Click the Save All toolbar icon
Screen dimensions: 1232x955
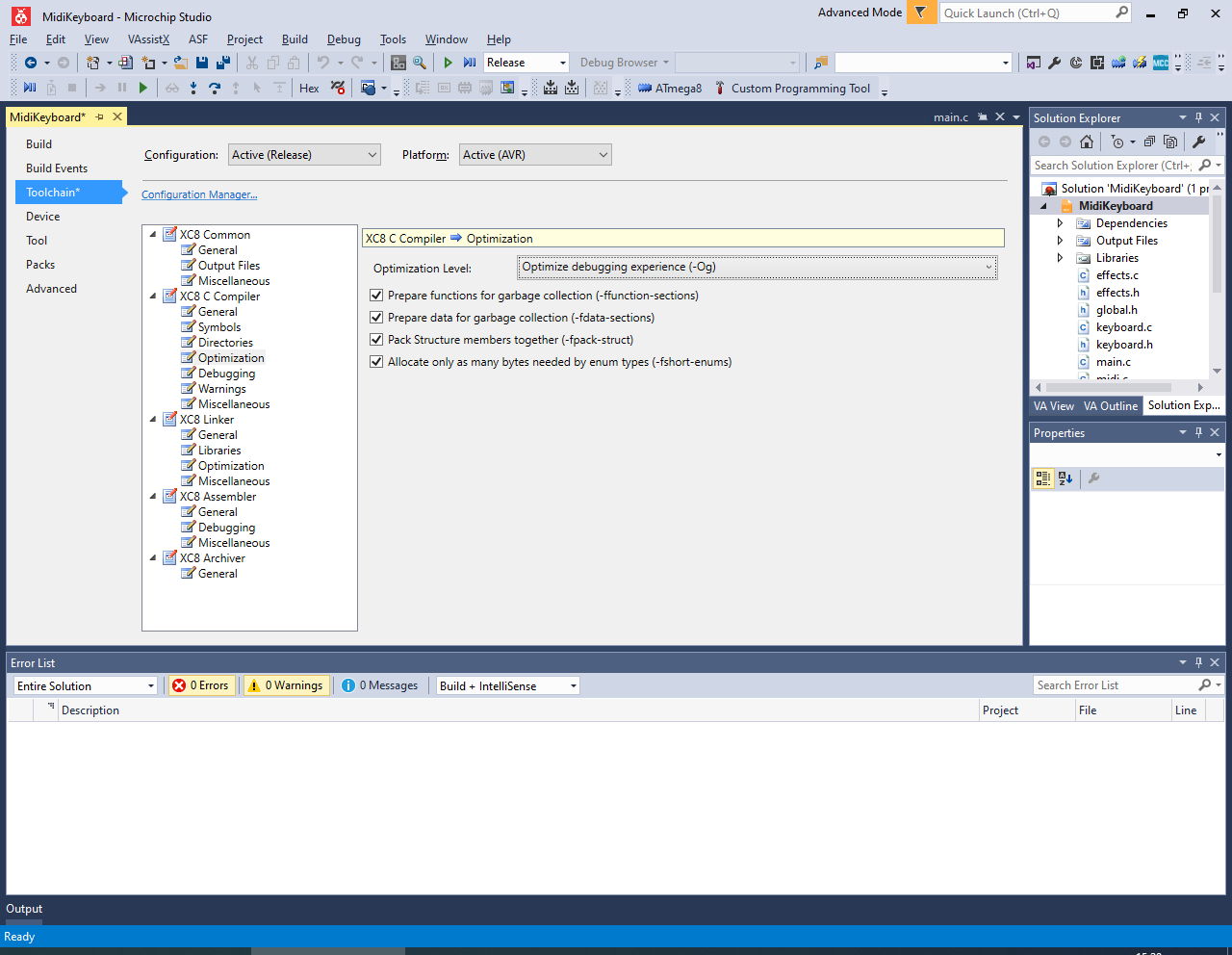click(223, 63)
